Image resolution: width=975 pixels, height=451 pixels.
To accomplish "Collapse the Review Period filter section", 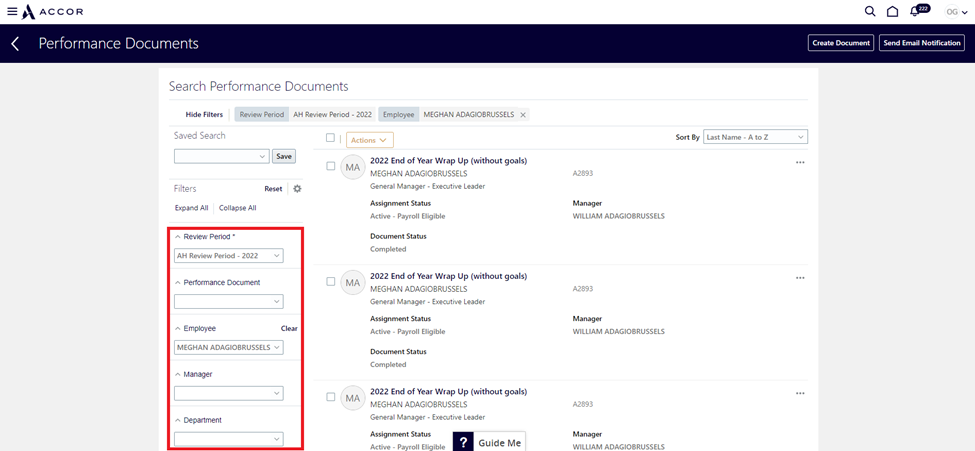I will [x=178, y=237].
